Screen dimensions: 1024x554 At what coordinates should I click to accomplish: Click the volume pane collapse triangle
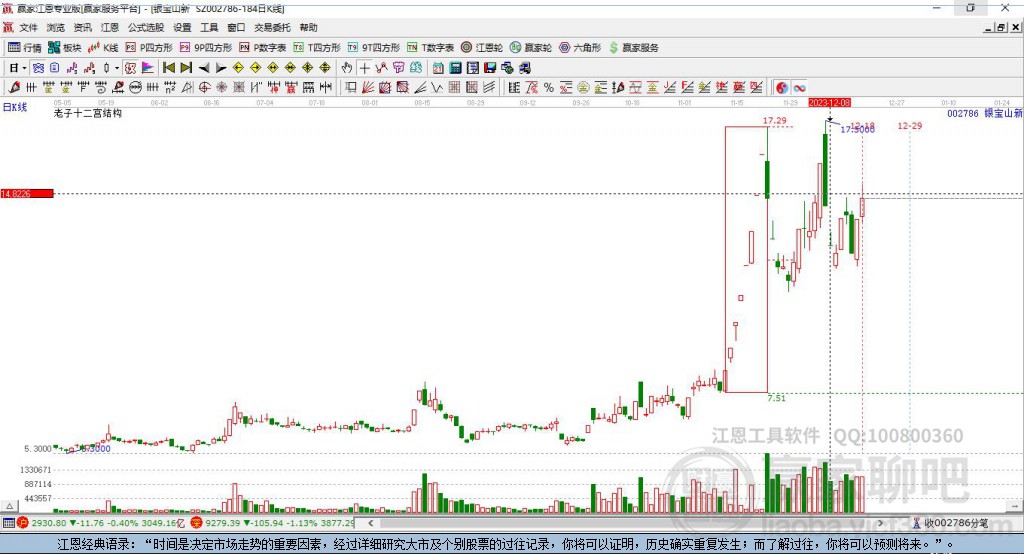(x=9, y=506)
